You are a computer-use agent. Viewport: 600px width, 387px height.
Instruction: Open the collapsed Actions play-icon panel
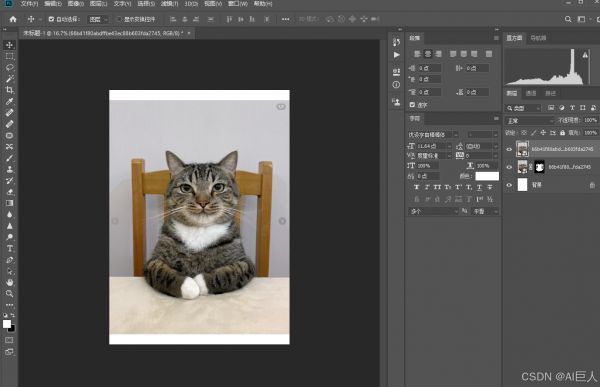point(396,55)
